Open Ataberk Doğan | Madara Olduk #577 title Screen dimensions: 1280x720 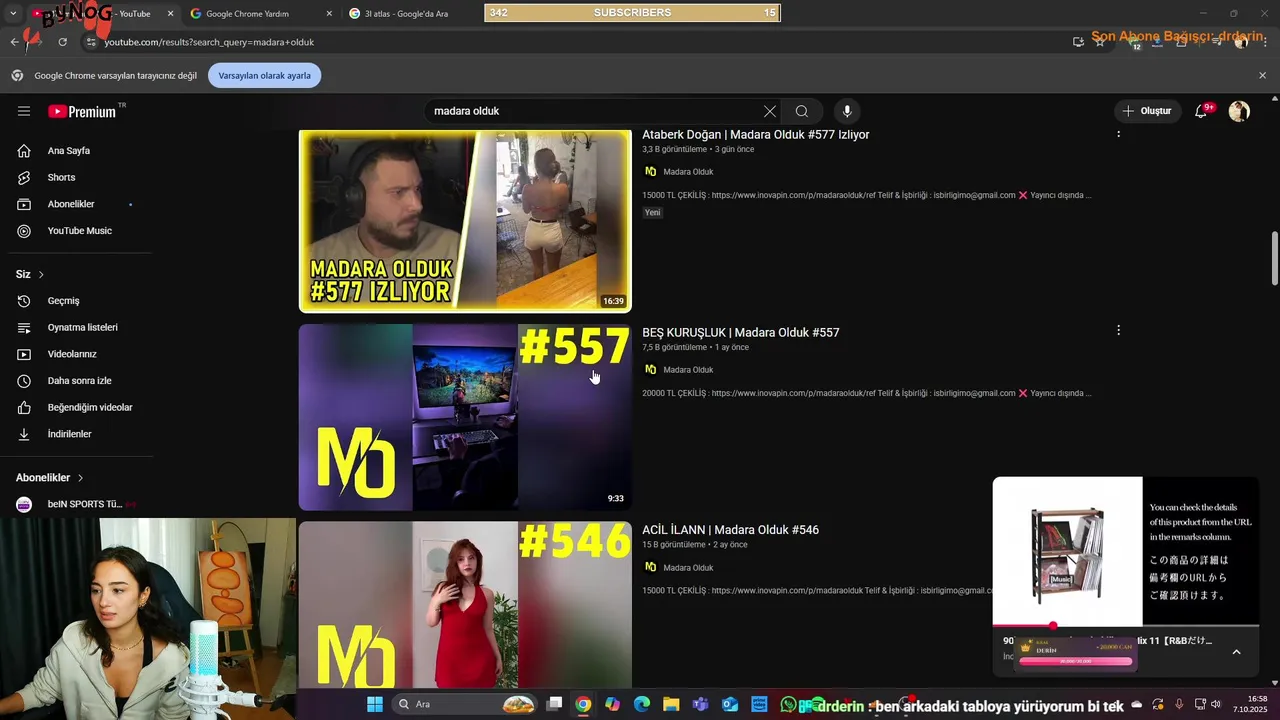coord(755,135)
